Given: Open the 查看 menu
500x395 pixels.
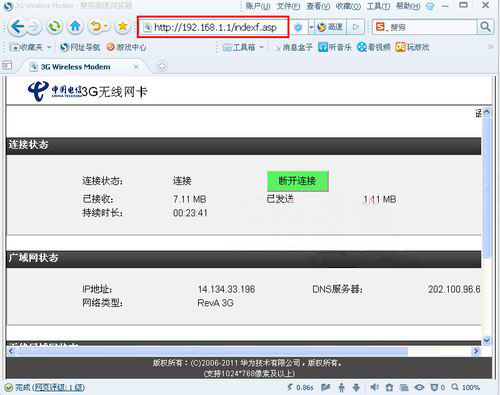Looking at the screenshot, I should (x=318, y=6).
